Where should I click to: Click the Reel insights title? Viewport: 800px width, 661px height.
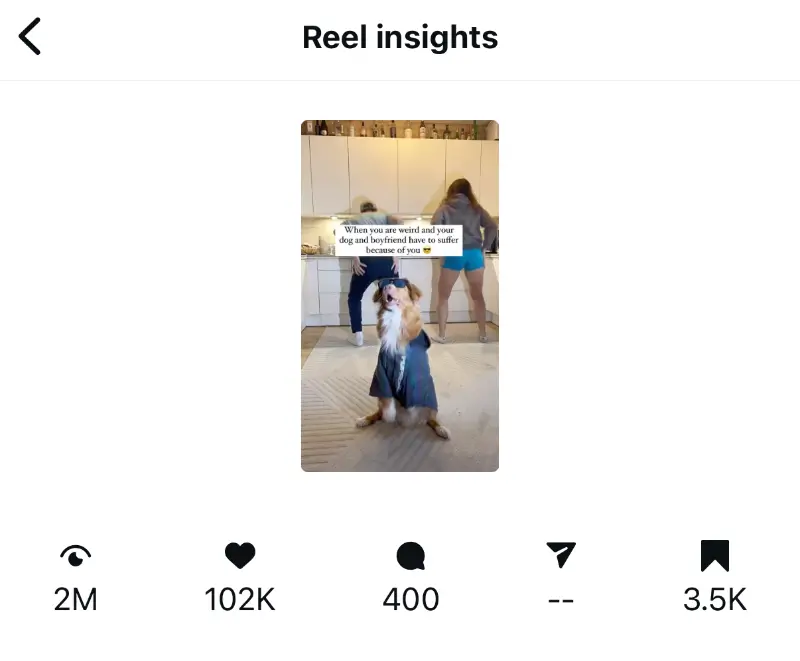tap(400, 37)
